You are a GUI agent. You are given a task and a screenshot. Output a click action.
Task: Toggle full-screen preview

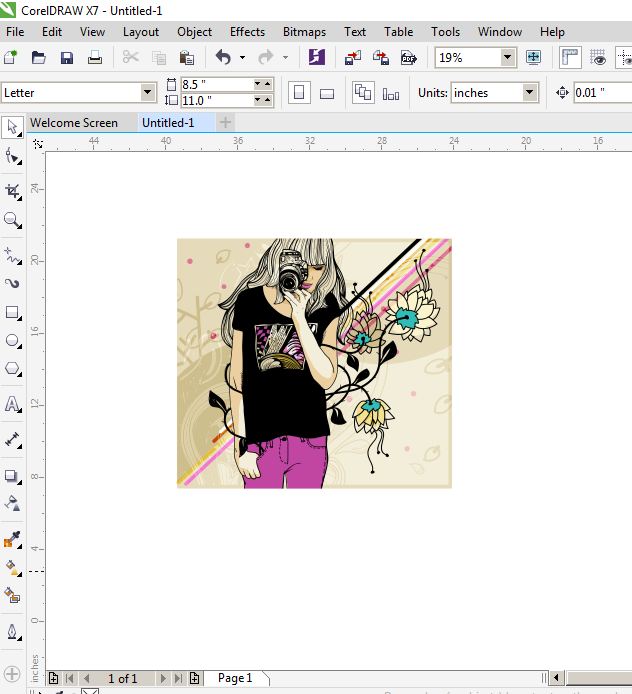(533, 57)
